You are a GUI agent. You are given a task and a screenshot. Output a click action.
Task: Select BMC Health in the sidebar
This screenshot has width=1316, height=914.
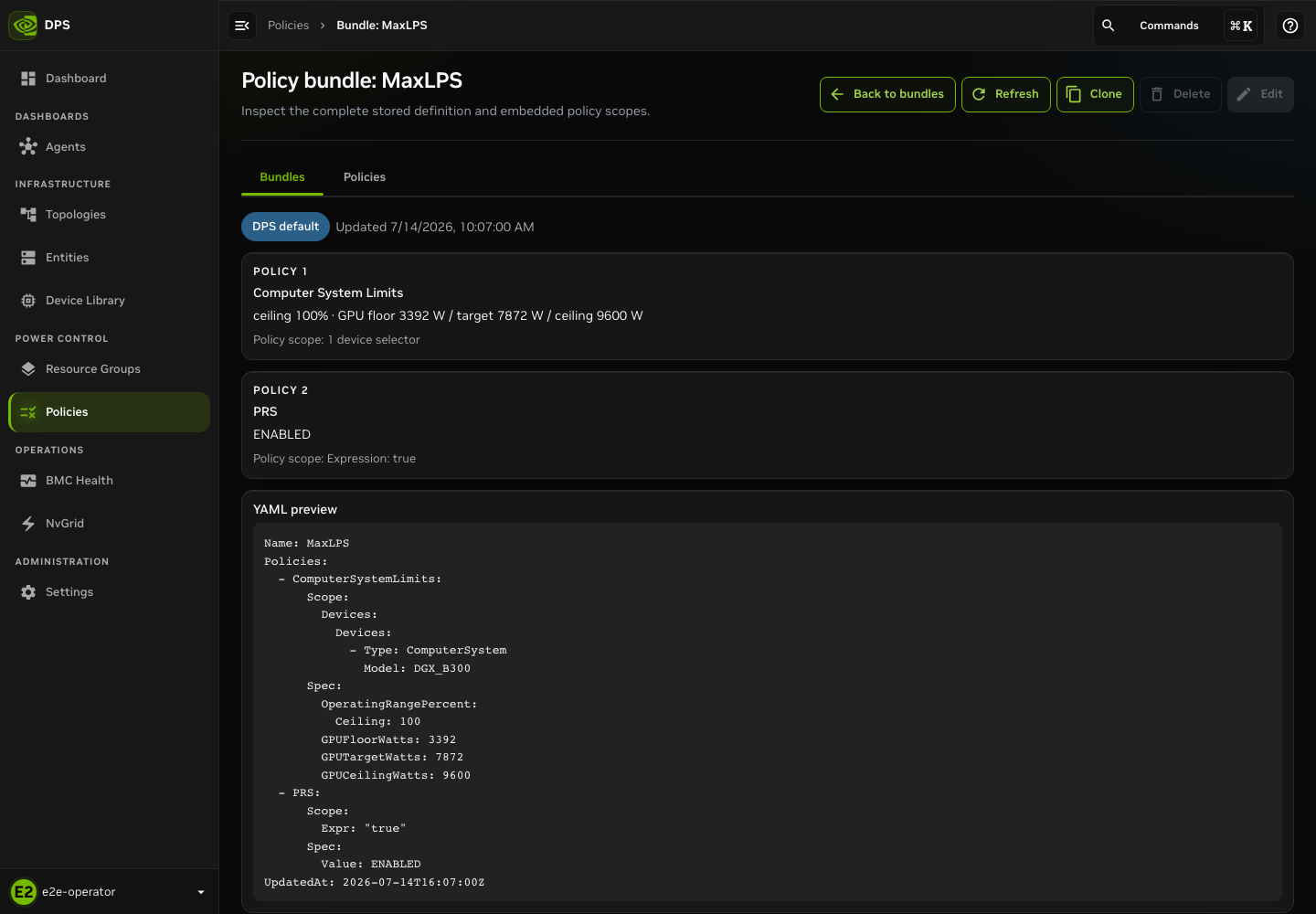tap(110, 481)
